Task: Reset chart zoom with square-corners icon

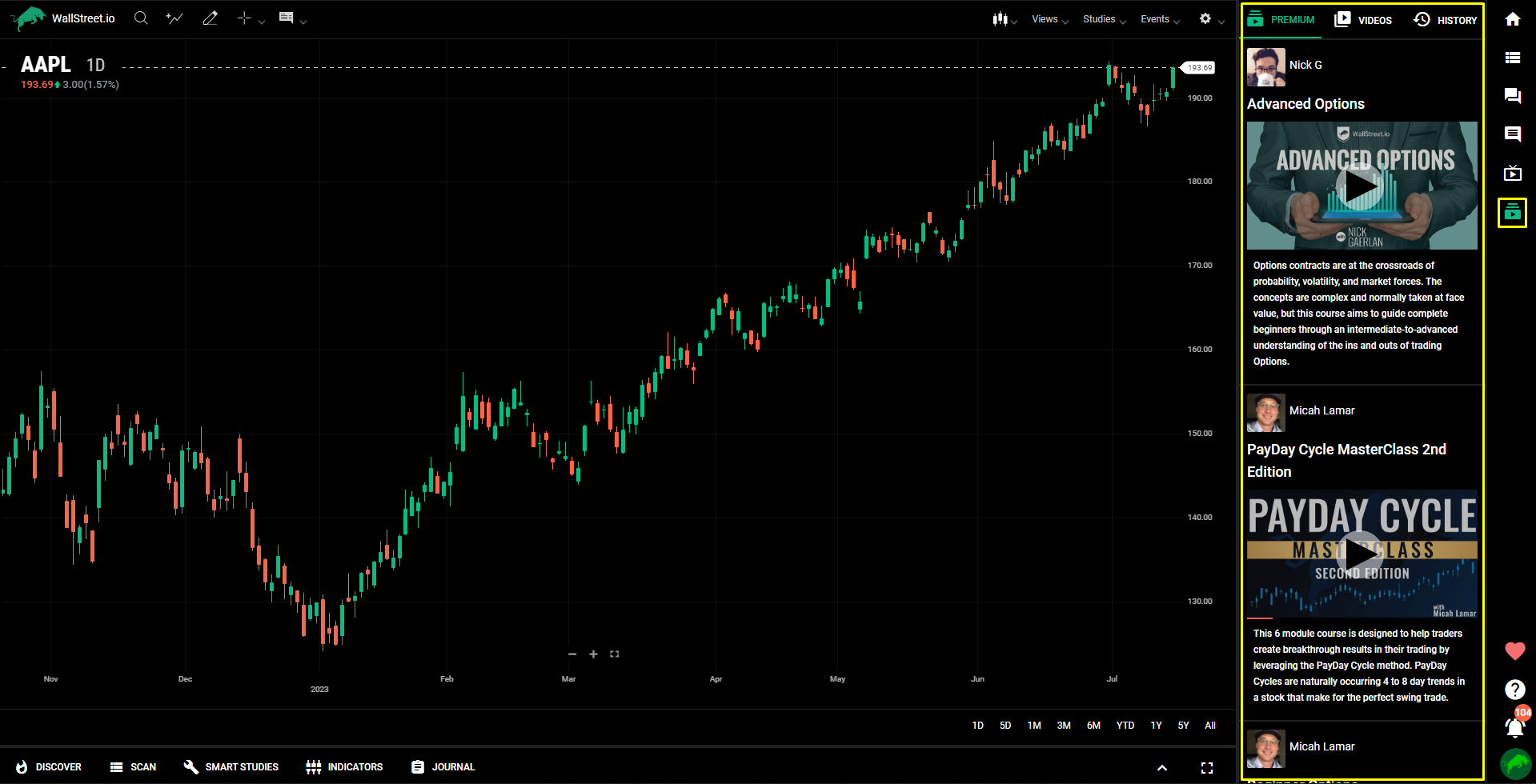Action: point(615,654)
